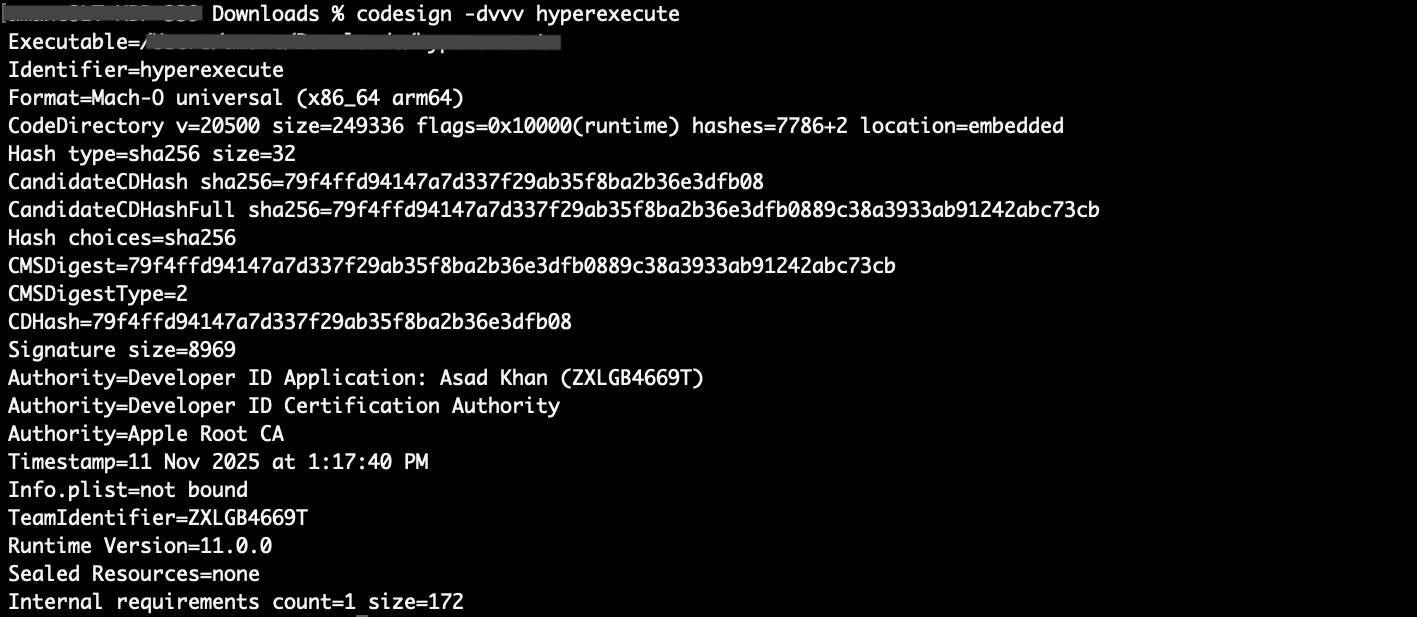This screenshot has width=1417, height=617.
Task: Click the CDHash value line
Action: pyautogui.click(x=290, y=322)
